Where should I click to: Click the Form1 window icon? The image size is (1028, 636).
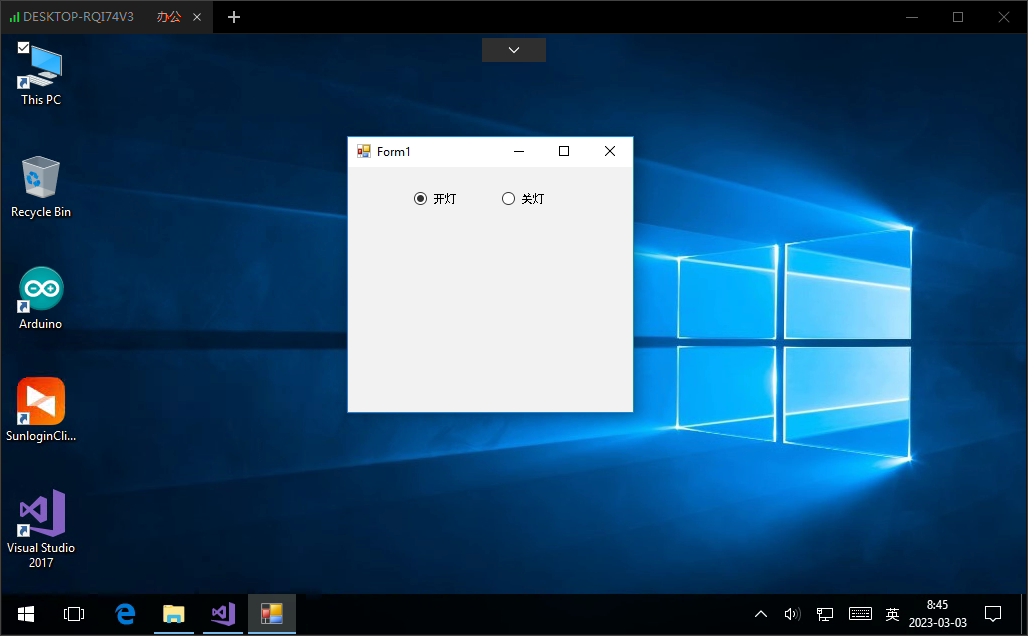click(x=363, y=151)
